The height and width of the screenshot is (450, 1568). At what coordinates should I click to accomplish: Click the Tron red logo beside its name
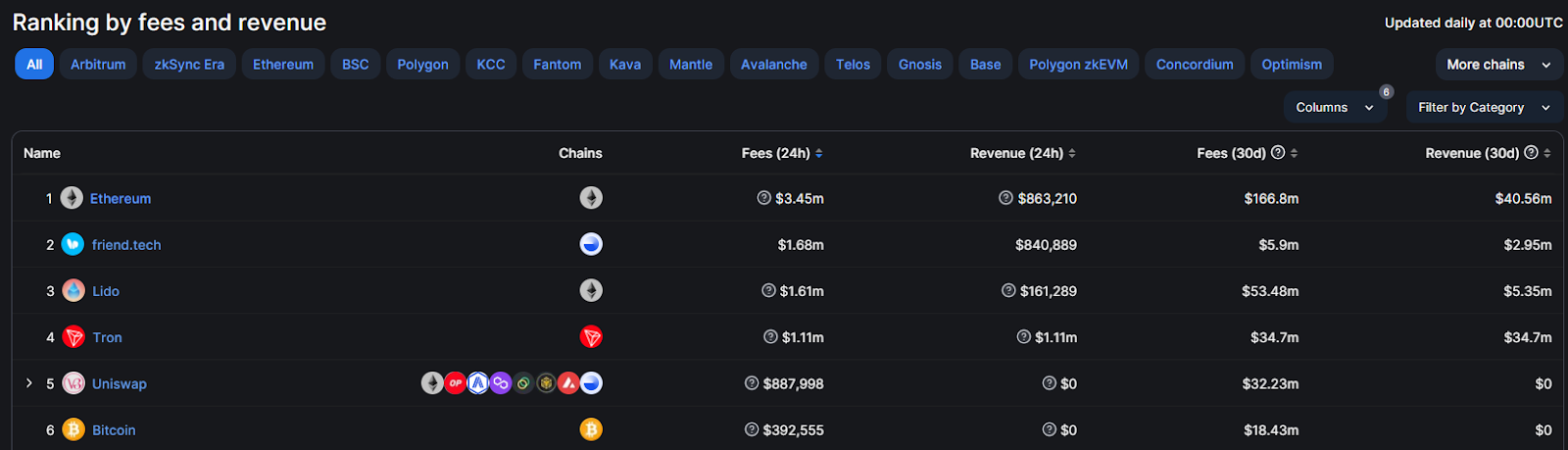73,337
